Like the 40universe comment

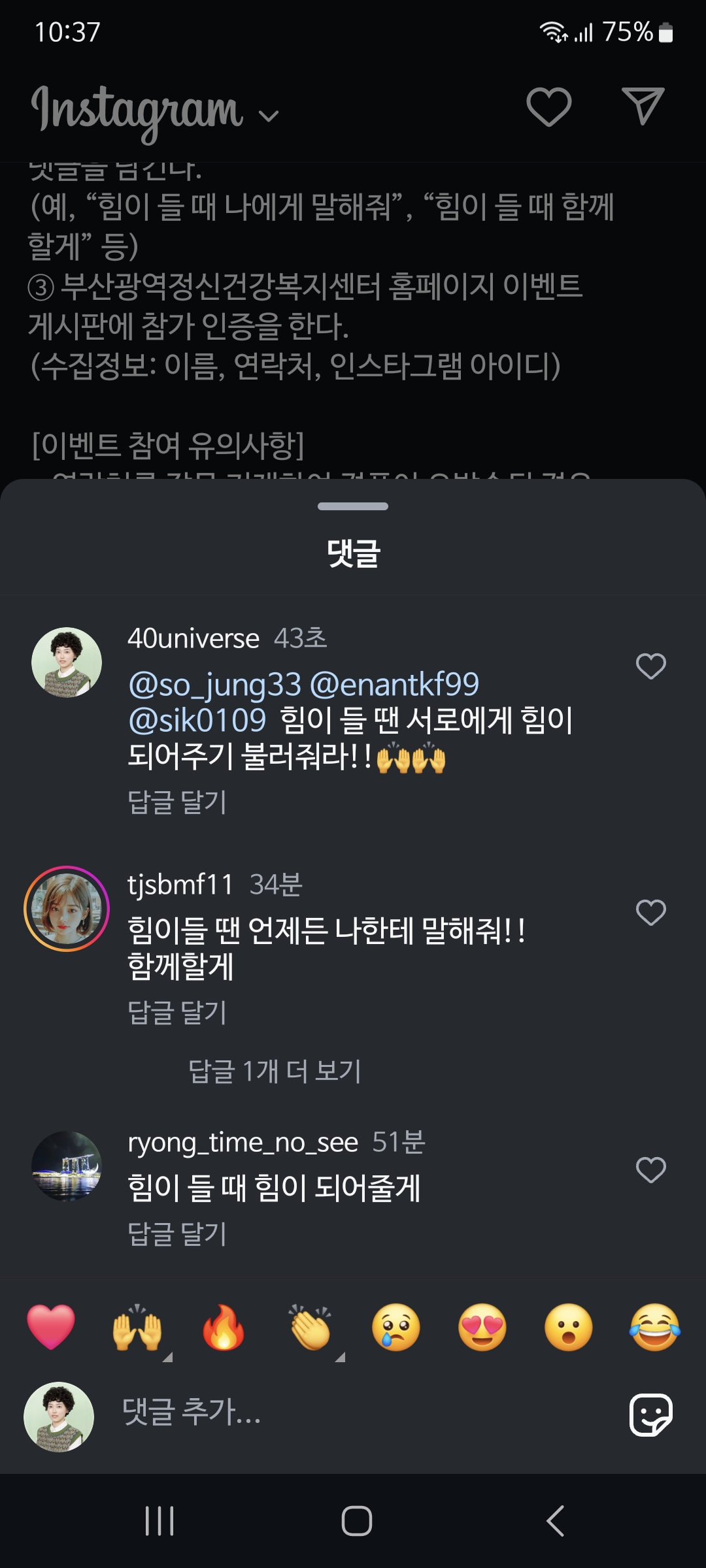click(x=650, y=666)
